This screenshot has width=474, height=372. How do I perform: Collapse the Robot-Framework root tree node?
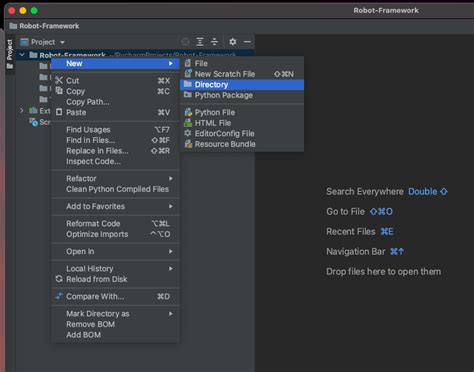22,55
